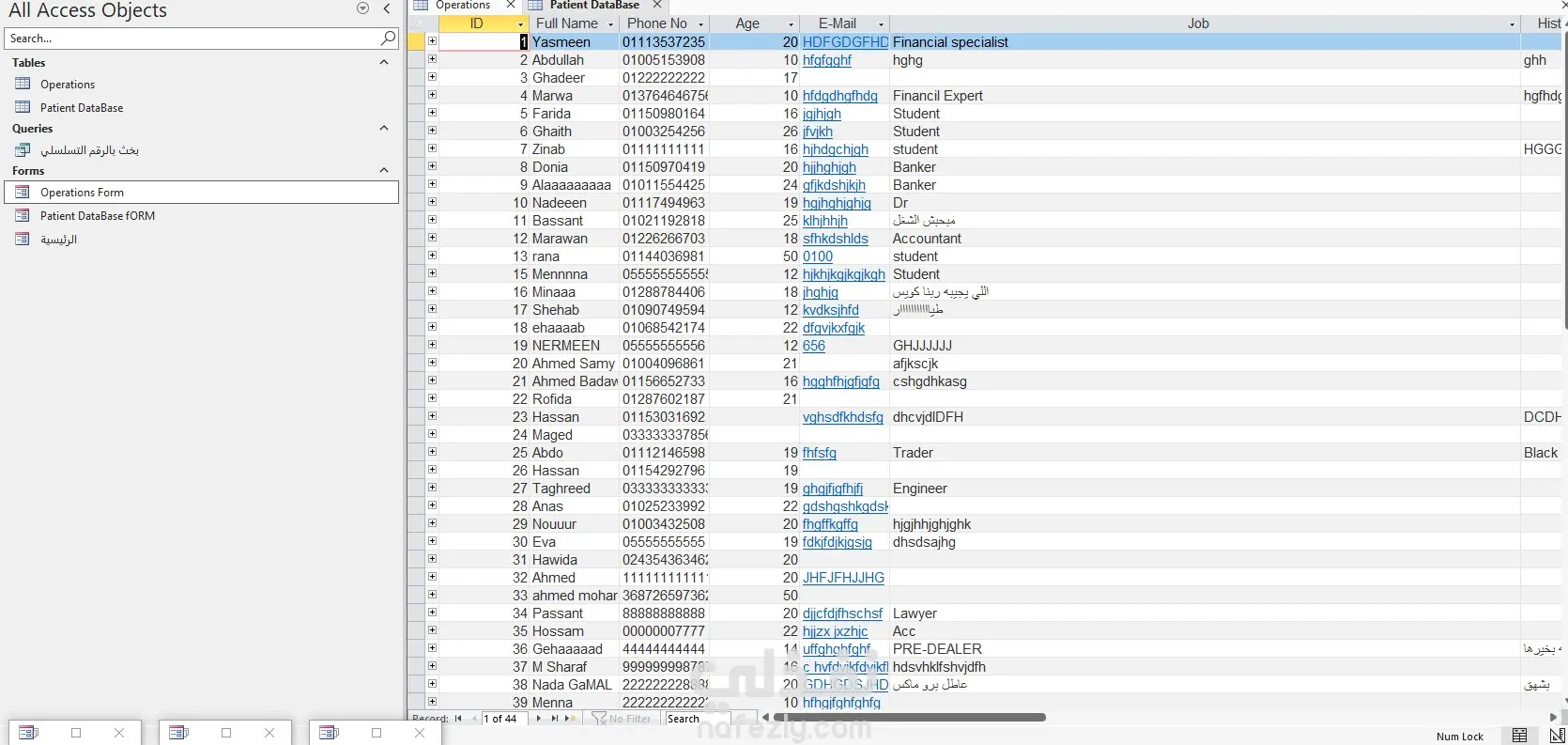The image size is (1568, 745).
Task: Restore the third minimized form window
Action: pos(377,733)
